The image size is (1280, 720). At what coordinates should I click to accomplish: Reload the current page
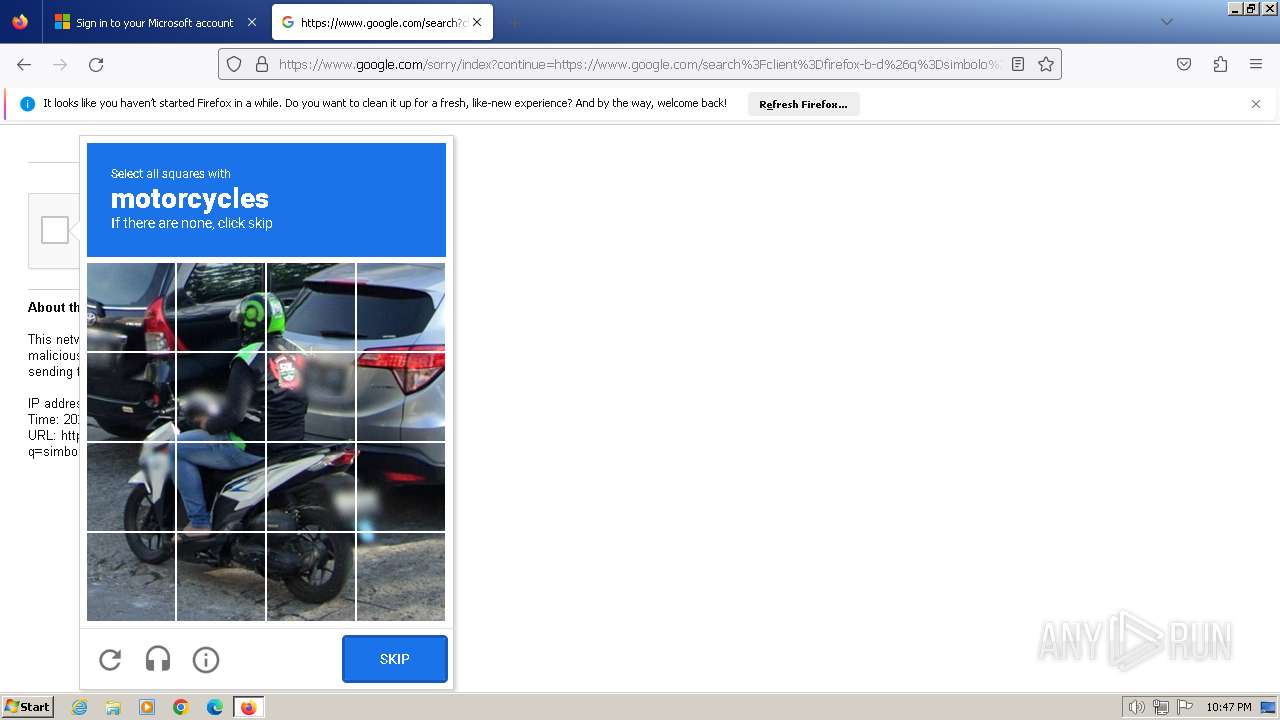click(96, 64)
